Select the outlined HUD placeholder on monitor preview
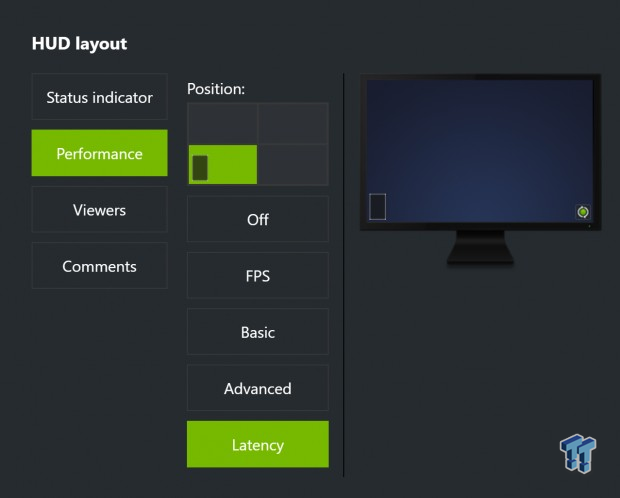This screenshot has width=620, height=498. [x=377, y=206]
